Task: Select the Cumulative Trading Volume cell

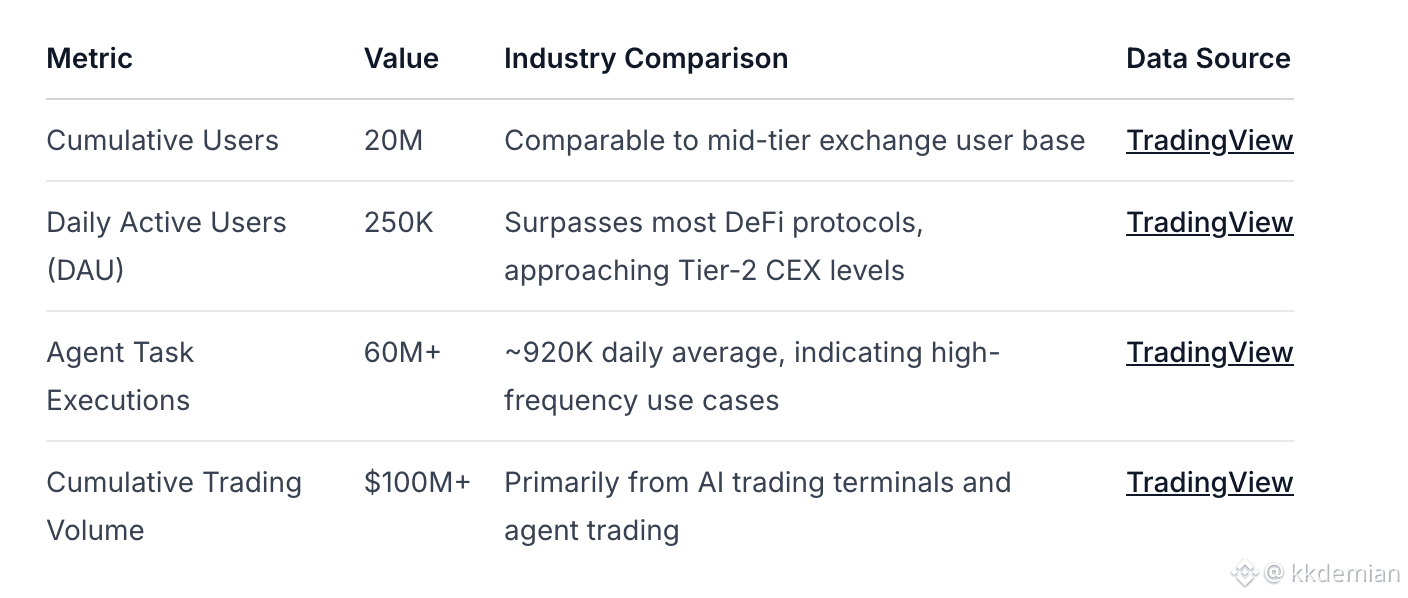Action: point(173,506)
